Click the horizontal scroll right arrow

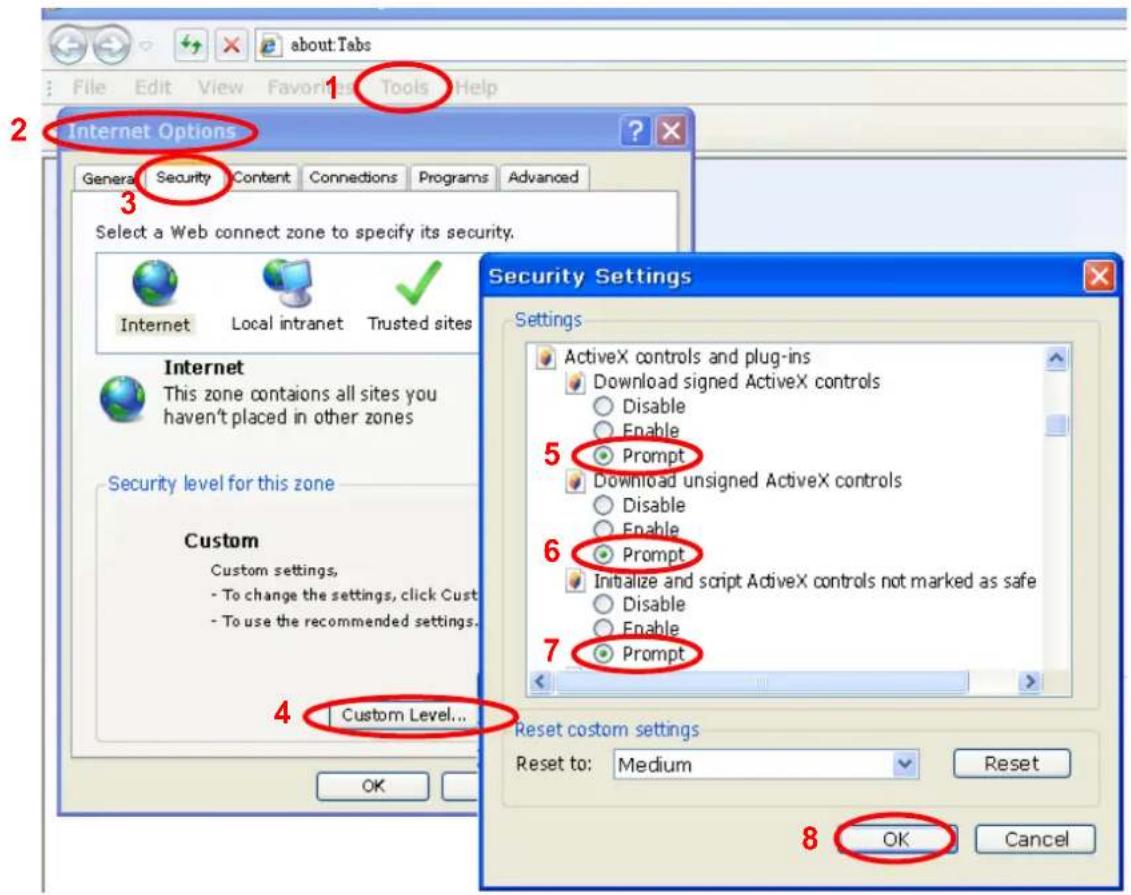click(1030, 682)
